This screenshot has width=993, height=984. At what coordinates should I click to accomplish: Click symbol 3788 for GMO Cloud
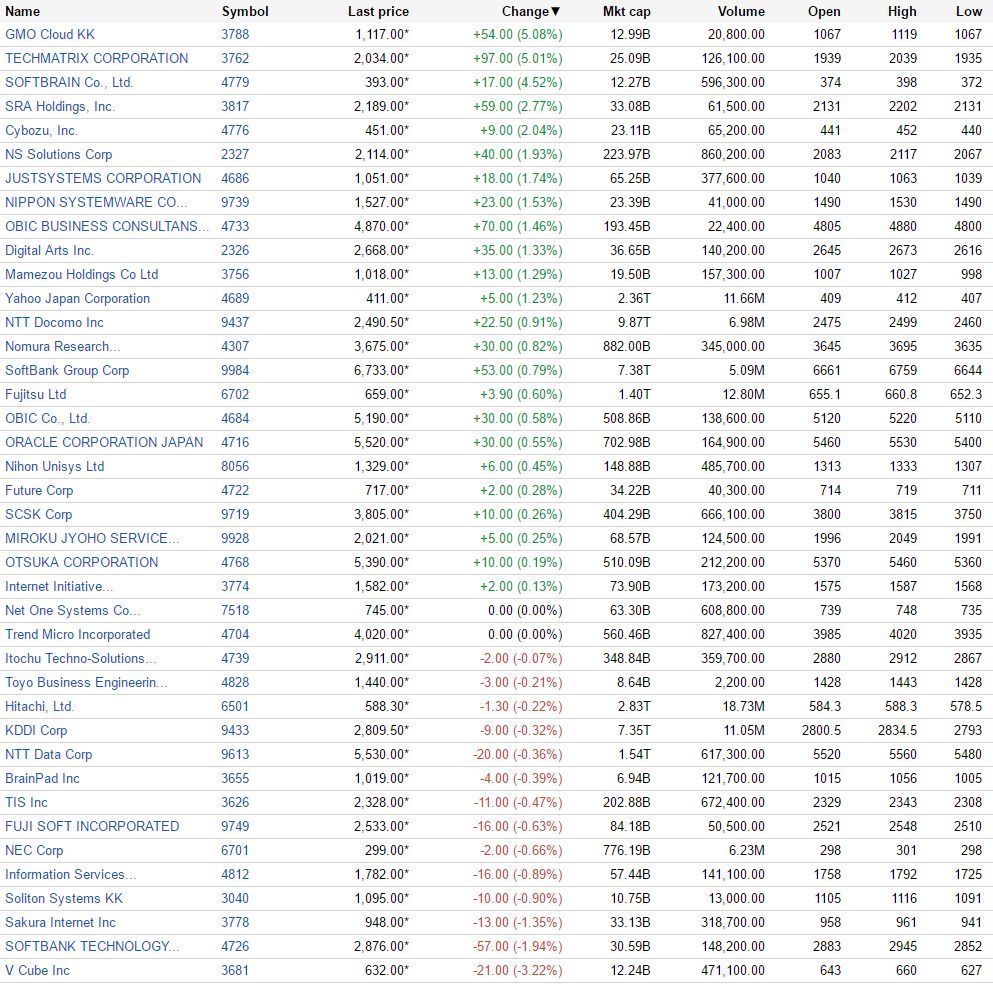click(x=235, y=34)
